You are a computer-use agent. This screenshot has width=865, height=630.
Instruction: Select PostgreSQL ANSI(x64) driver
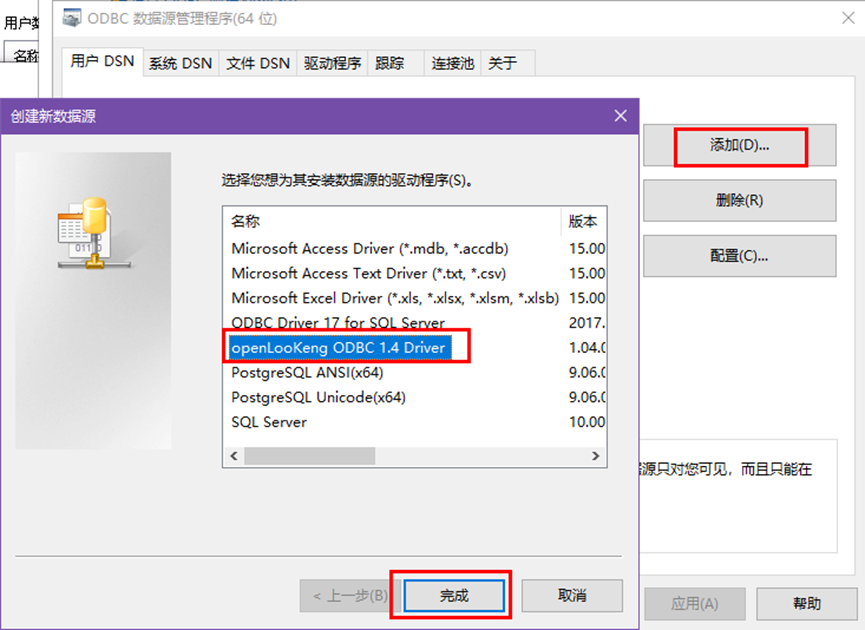pyautogui.click(x=307, y=373)
